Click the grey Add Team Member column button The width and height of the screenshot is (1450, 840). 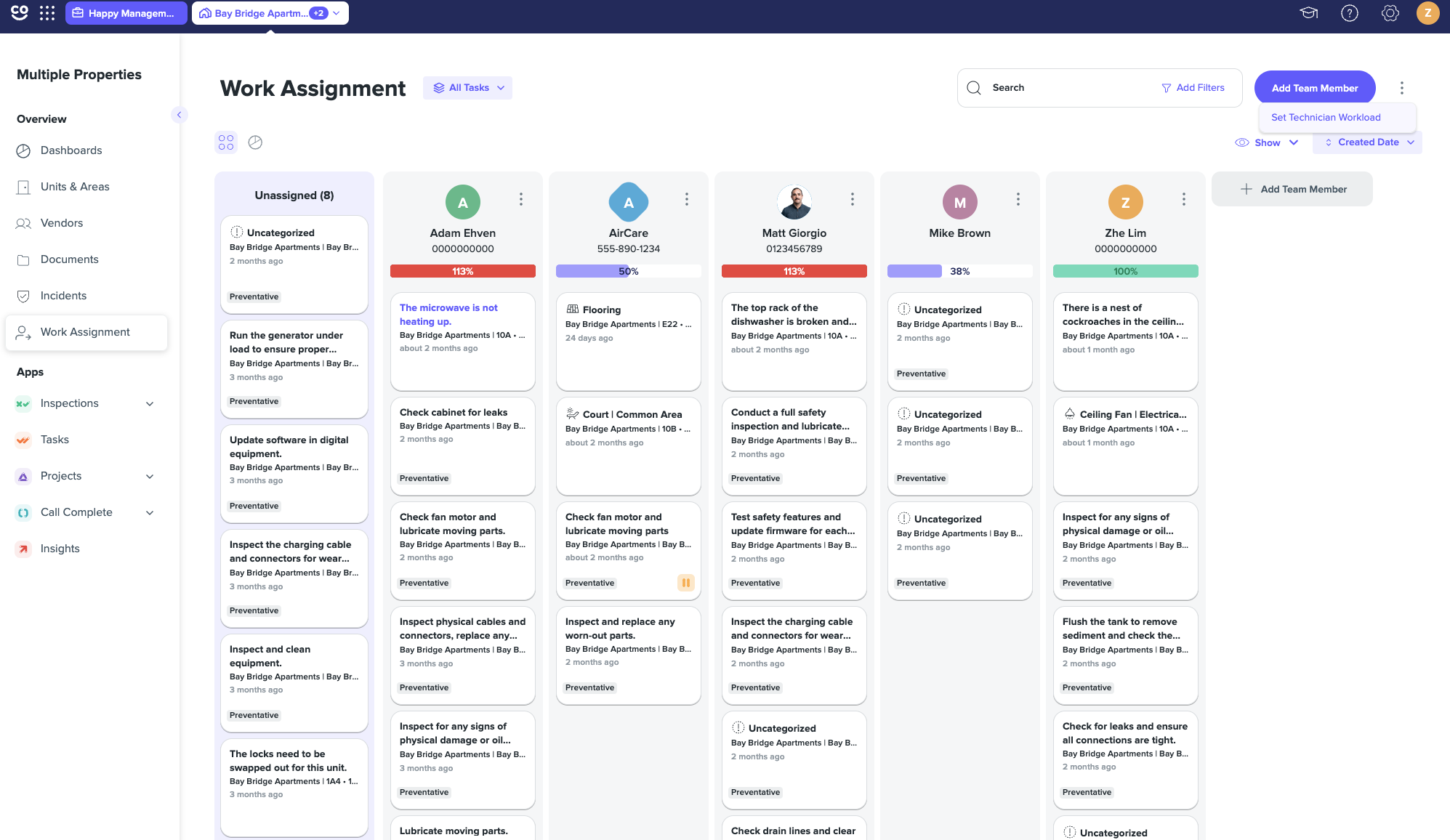tap(1292, 189)
